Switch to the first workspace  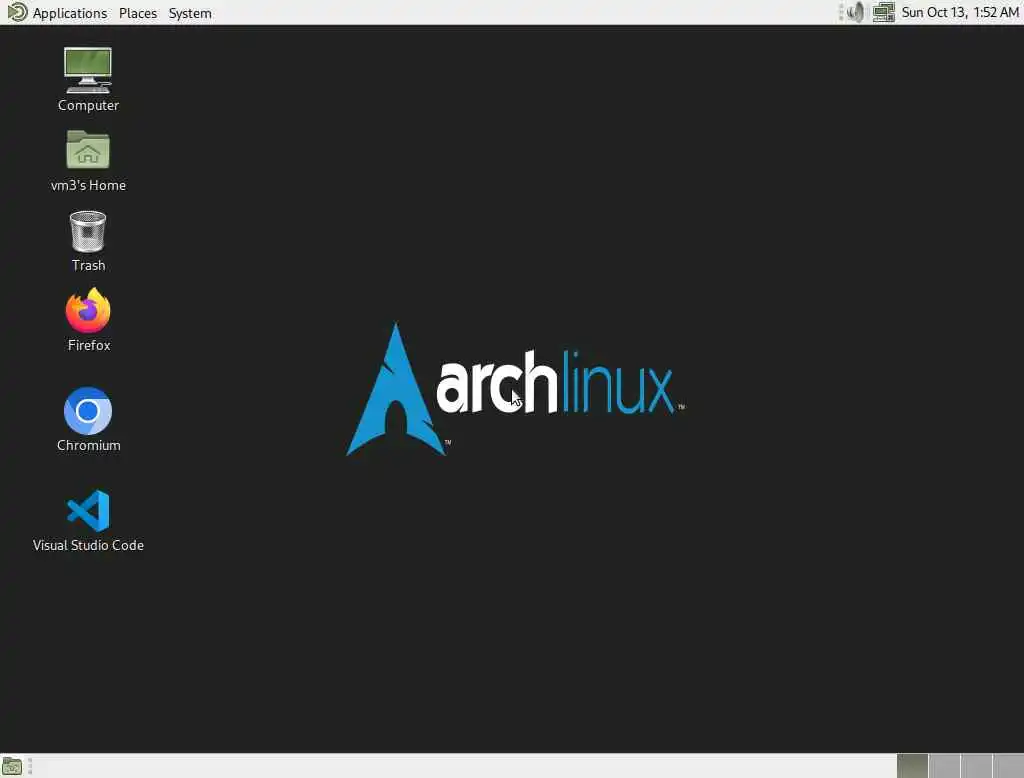tap(912, 766)
